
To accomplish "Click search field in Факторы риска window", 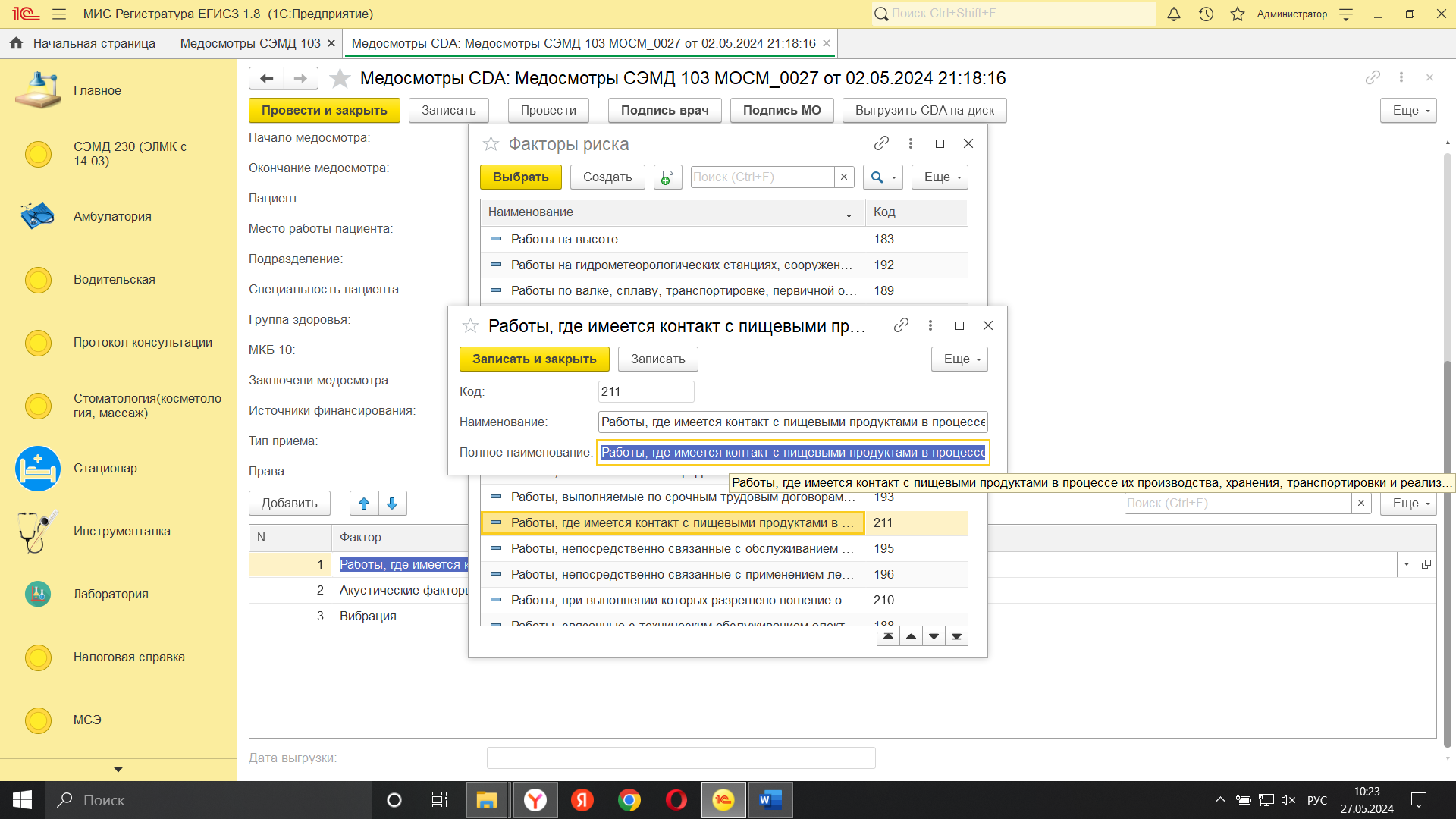I will point(762,177).
